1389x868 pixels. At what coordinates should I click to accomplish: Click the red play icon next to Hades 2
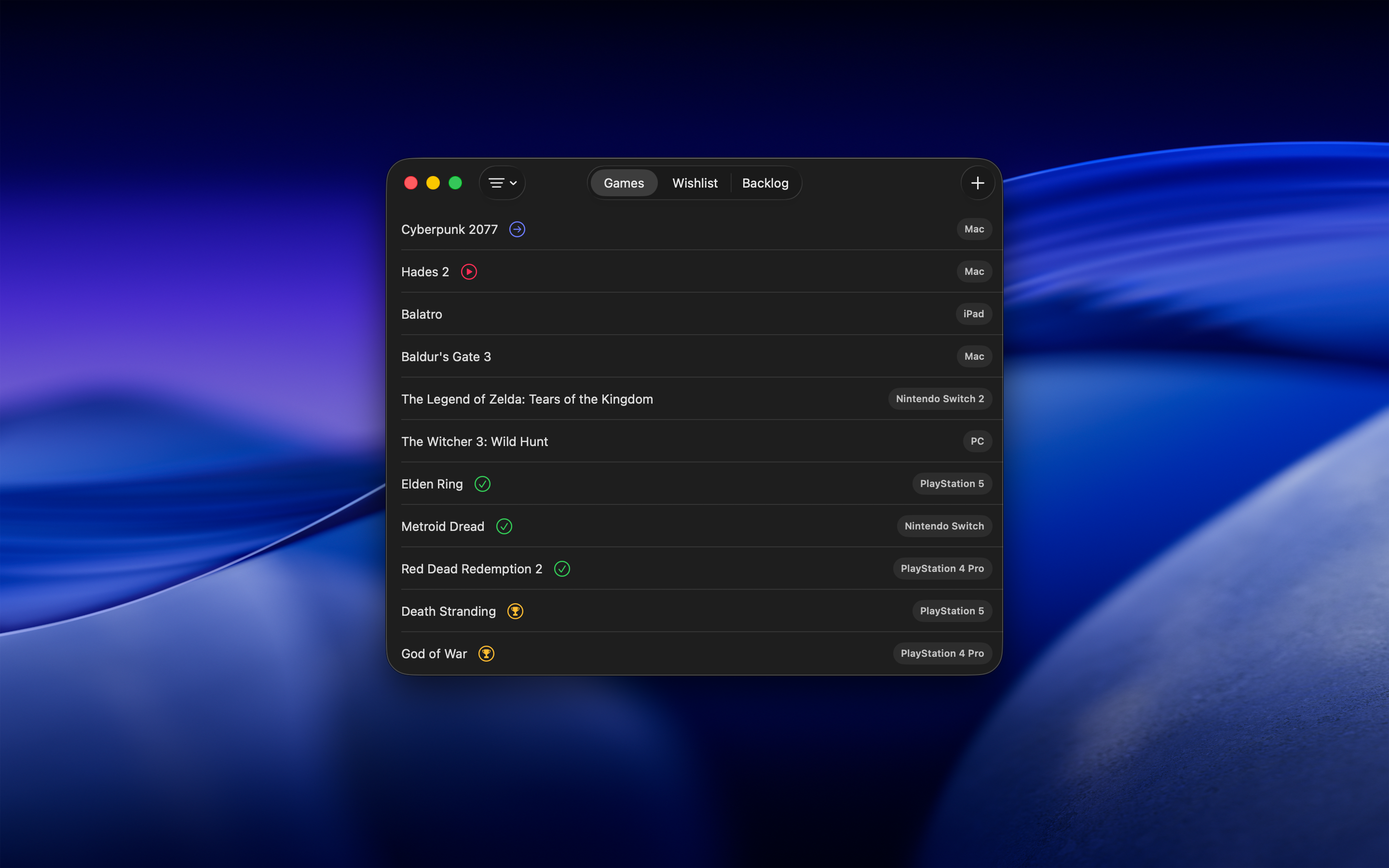coord(469,271)
